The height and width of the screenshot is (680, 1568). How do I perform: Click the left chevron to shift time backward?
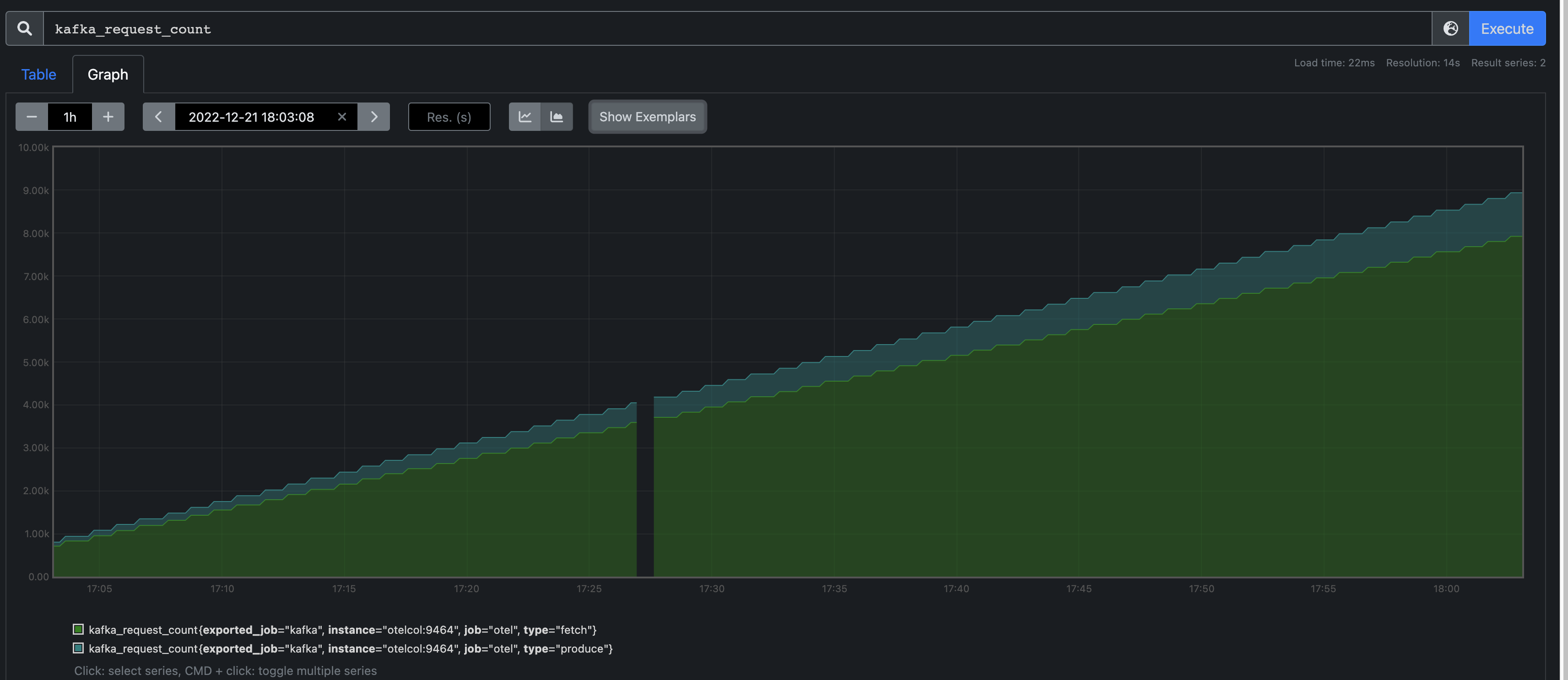pyautogui.click(x=158, y=116)
